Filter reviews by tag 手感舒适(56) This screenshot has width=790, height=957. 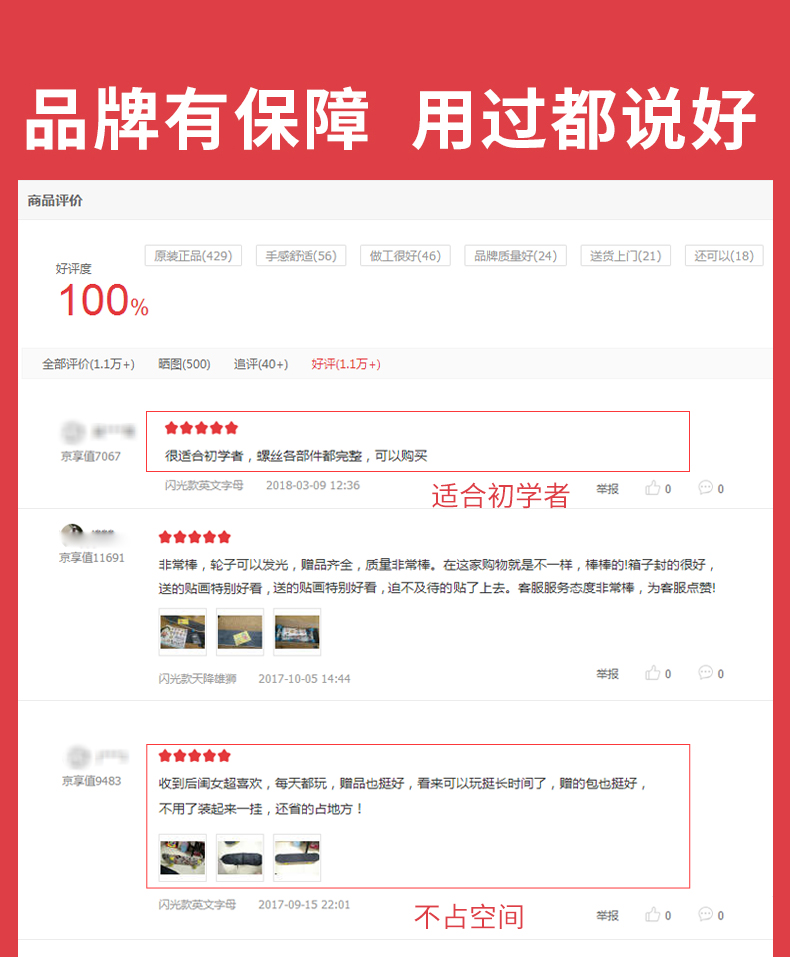click(x=301, y=256)
